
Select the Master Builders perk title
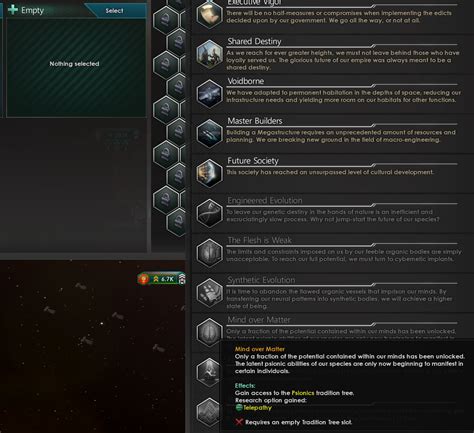pyautogui.click(x=255, y=121)
